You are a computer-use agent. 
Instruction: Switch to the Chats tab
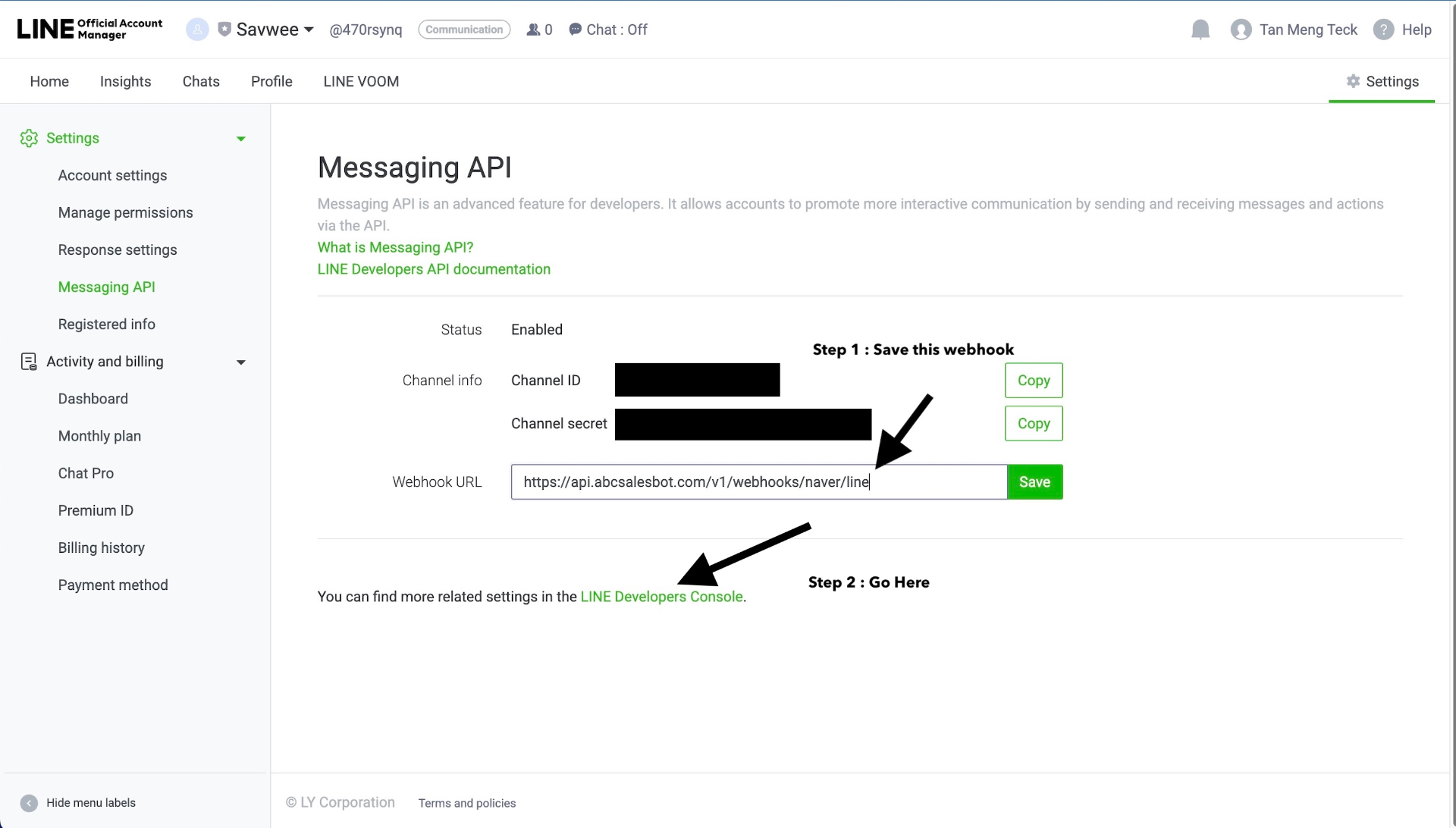pyautogui.click(x=201, y=81)
